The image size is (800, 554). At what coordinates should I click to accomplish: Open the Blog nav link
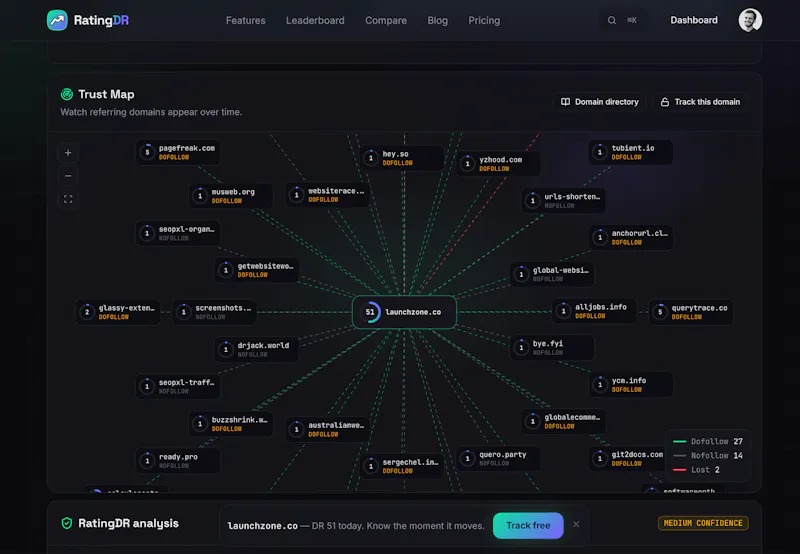pos(437,20)
